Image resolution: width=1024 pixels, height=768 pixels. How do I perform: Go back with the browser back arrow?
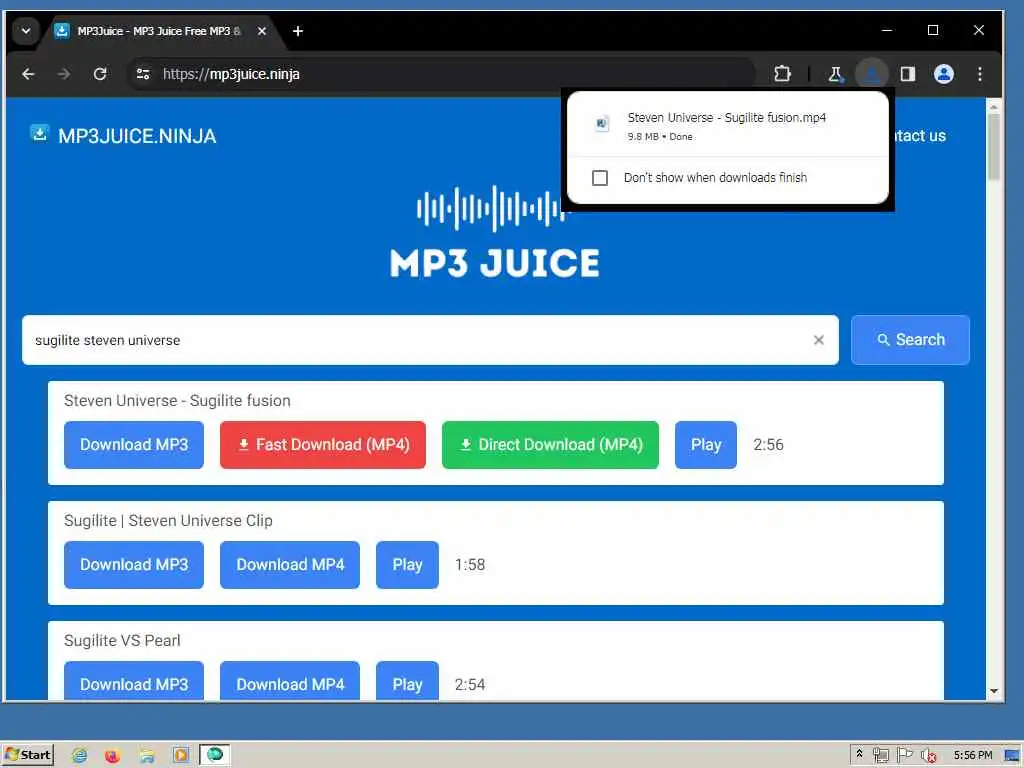28,74
